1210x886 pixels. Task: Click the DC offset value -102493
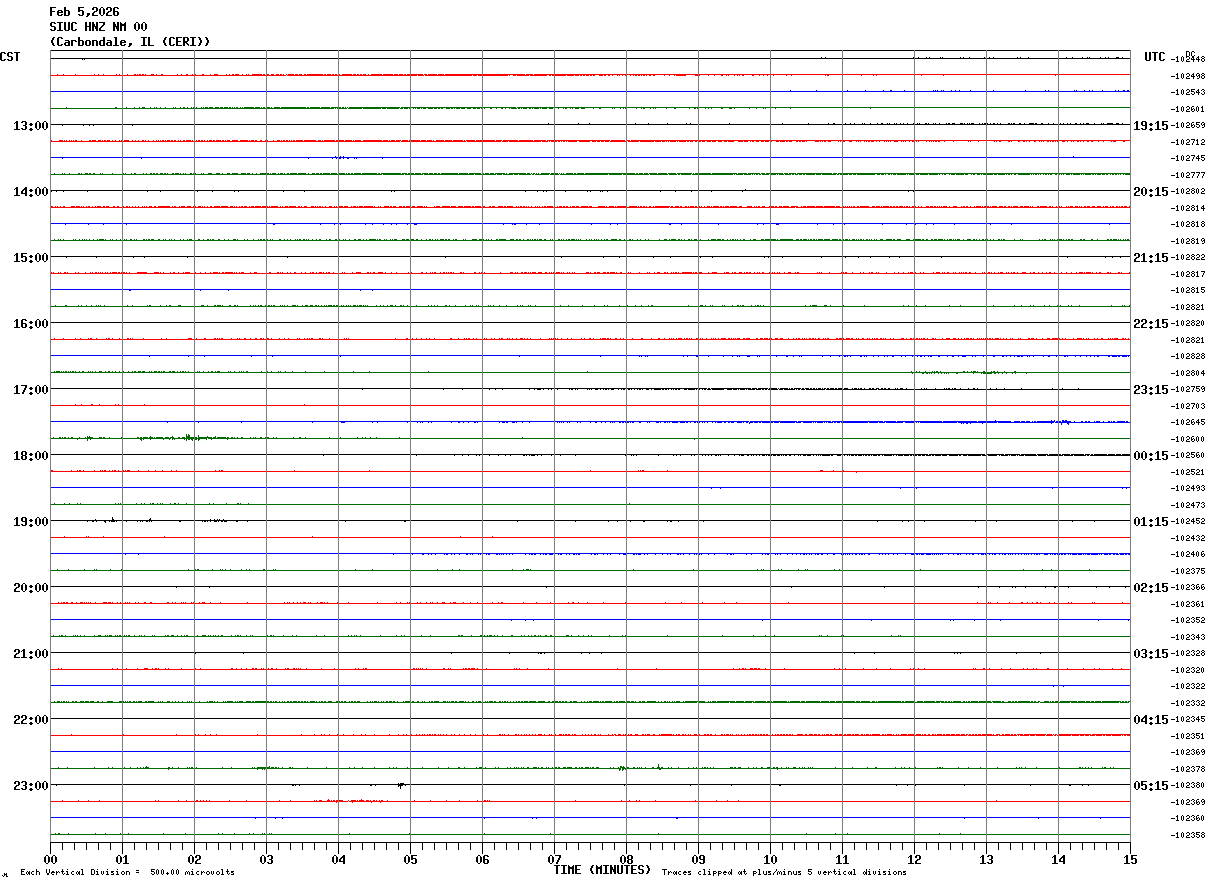[x=1188, y=488]
